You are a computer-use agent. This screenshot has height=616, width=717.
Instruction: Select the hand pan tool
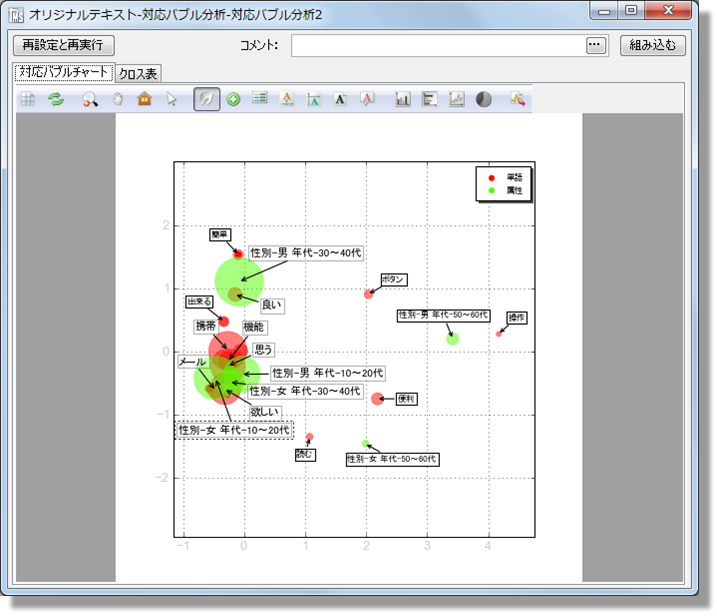tap(117, 99)
